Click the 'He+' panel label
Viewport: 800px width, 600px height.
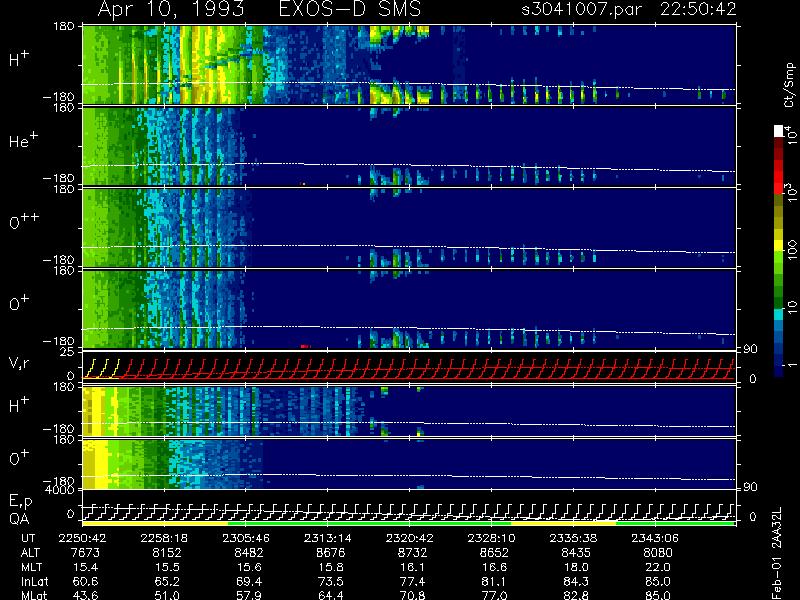point(23,140)
